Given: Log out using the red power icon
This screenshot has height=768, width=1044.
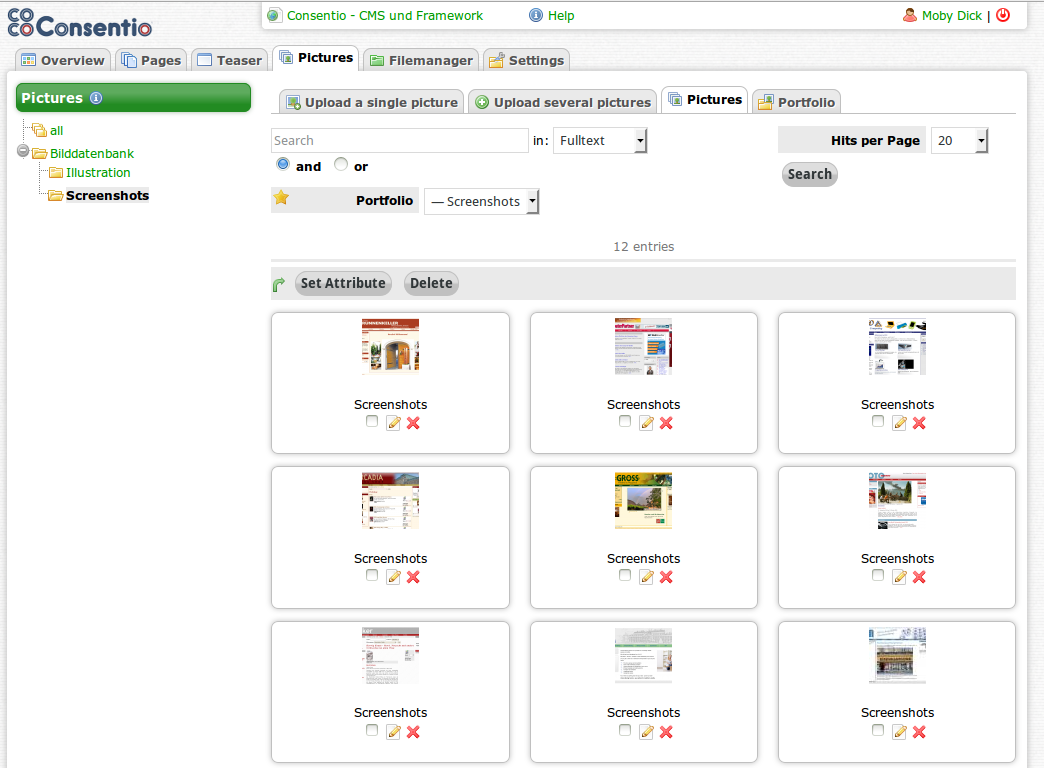Looking at the screenshot, I should tap(1003, 15).
